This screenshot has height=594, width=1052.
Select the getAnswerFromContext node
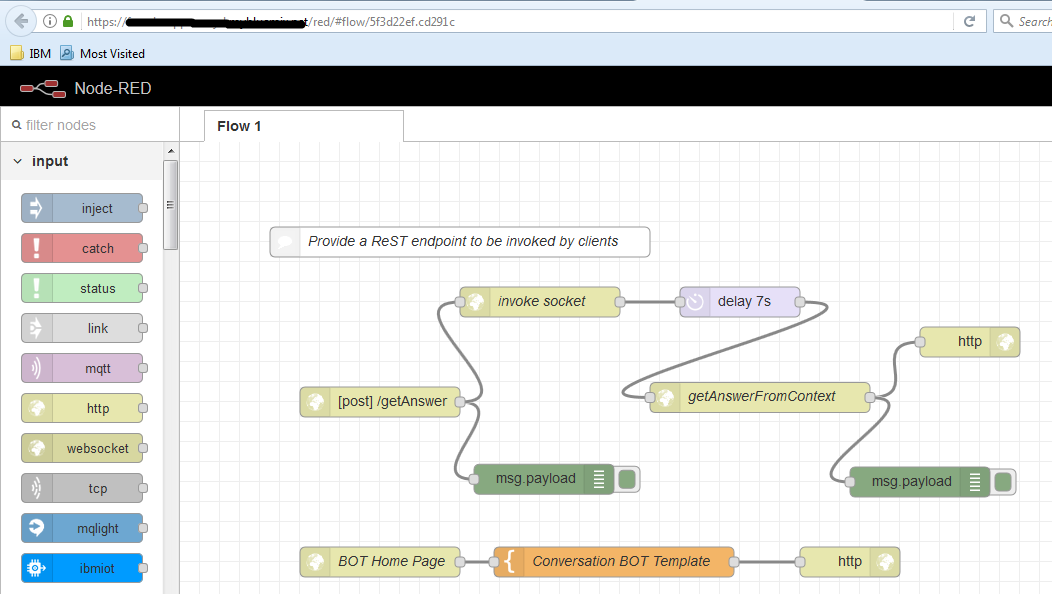(x=760, y=397)
